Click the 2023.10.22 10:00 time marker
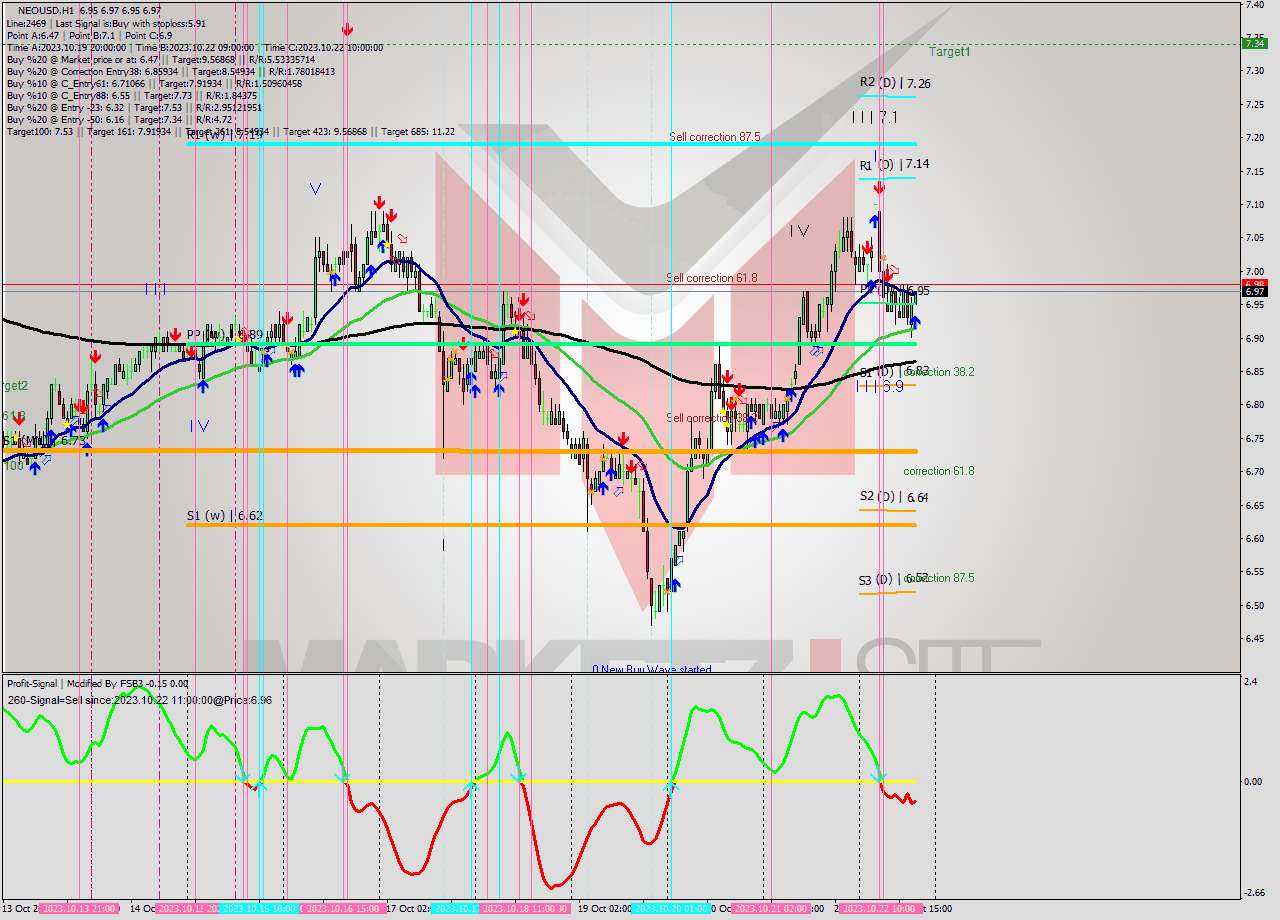 pyautogui.click(x=880, y=909)
